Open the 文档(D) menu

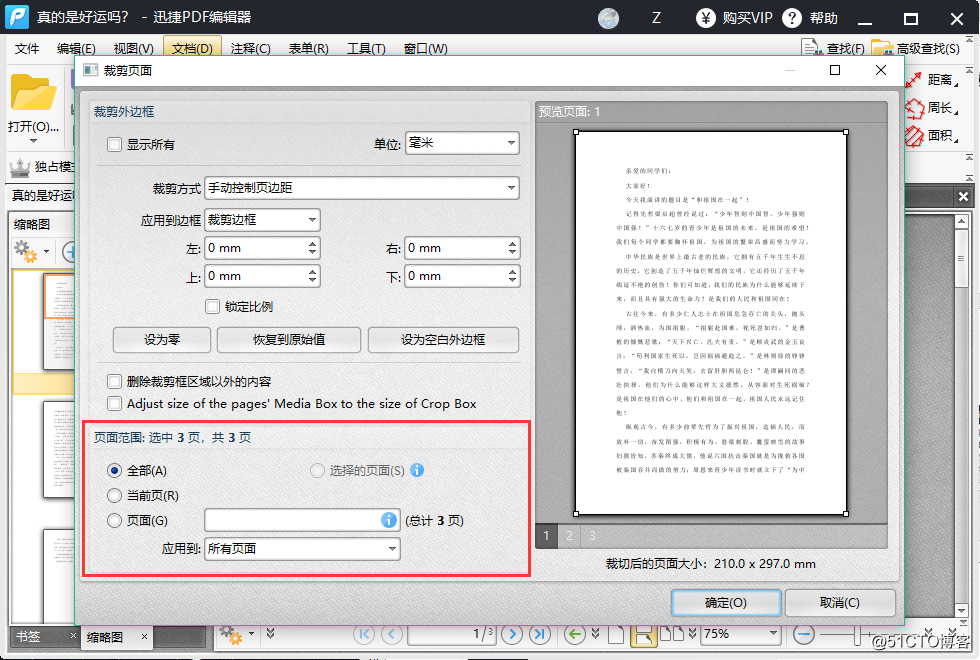tap(192, 48)
